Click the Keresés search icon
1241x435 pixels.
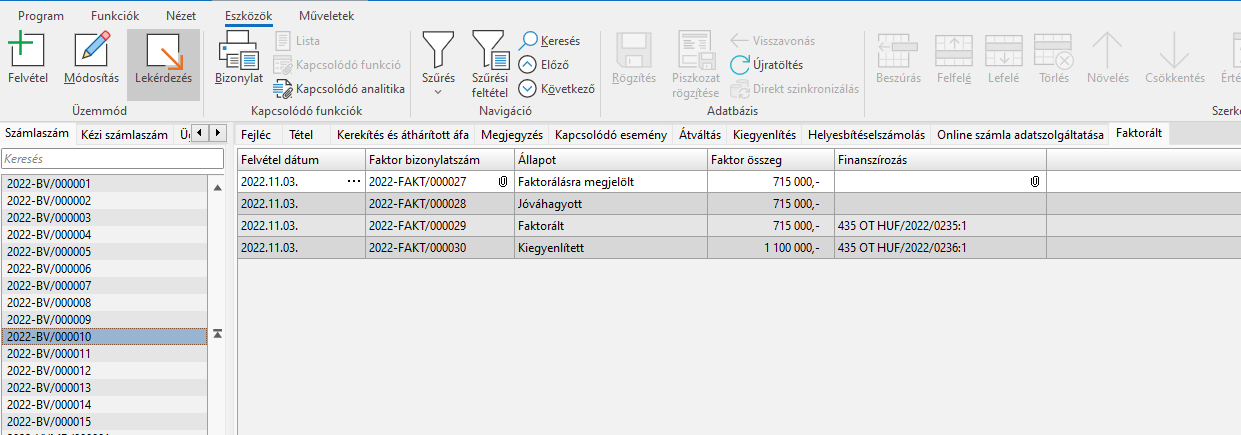click(529, 41)
